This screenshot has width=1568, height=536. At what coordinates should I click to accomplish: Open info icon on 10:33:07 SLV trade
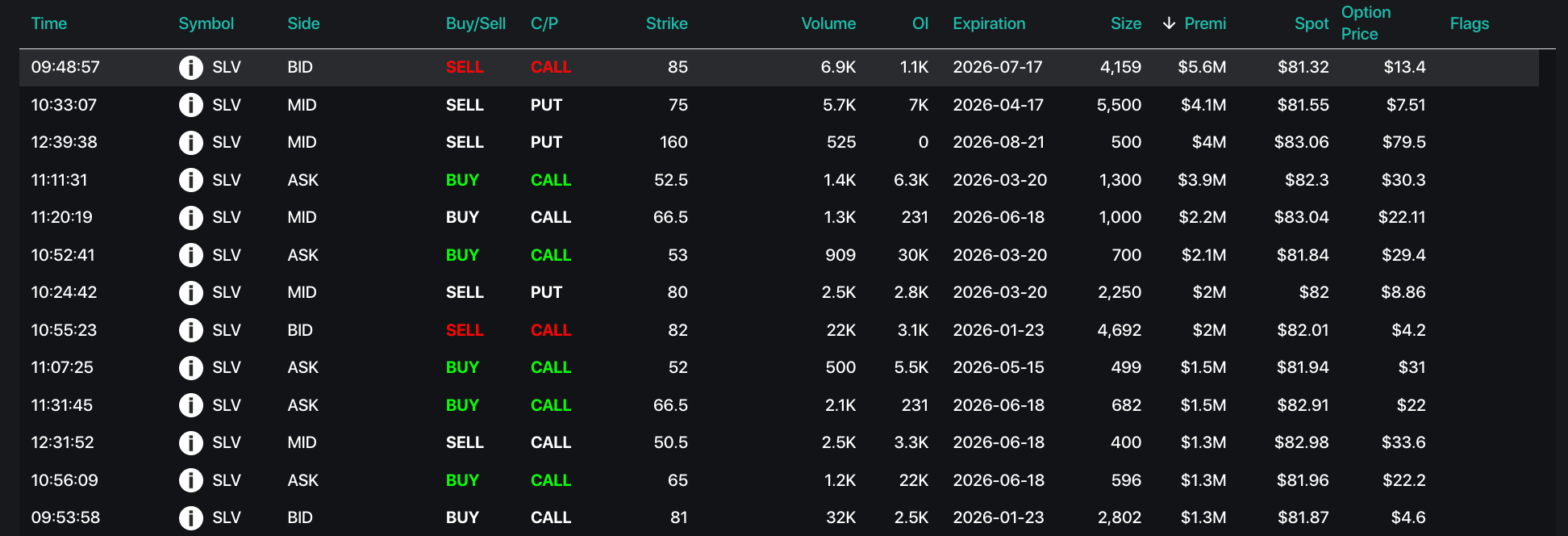tap(190, 105)
